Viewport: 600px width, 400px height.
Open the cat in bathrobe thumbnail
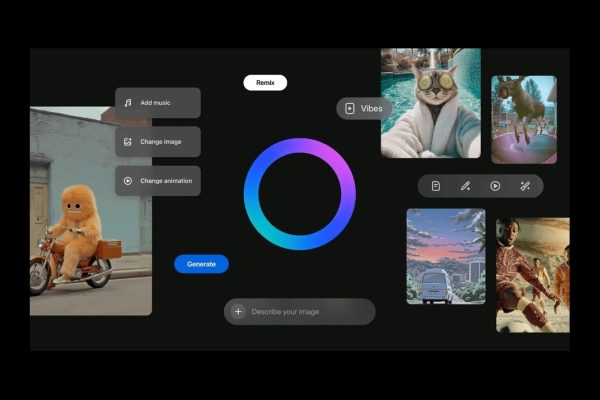click(x=430, y=103)
